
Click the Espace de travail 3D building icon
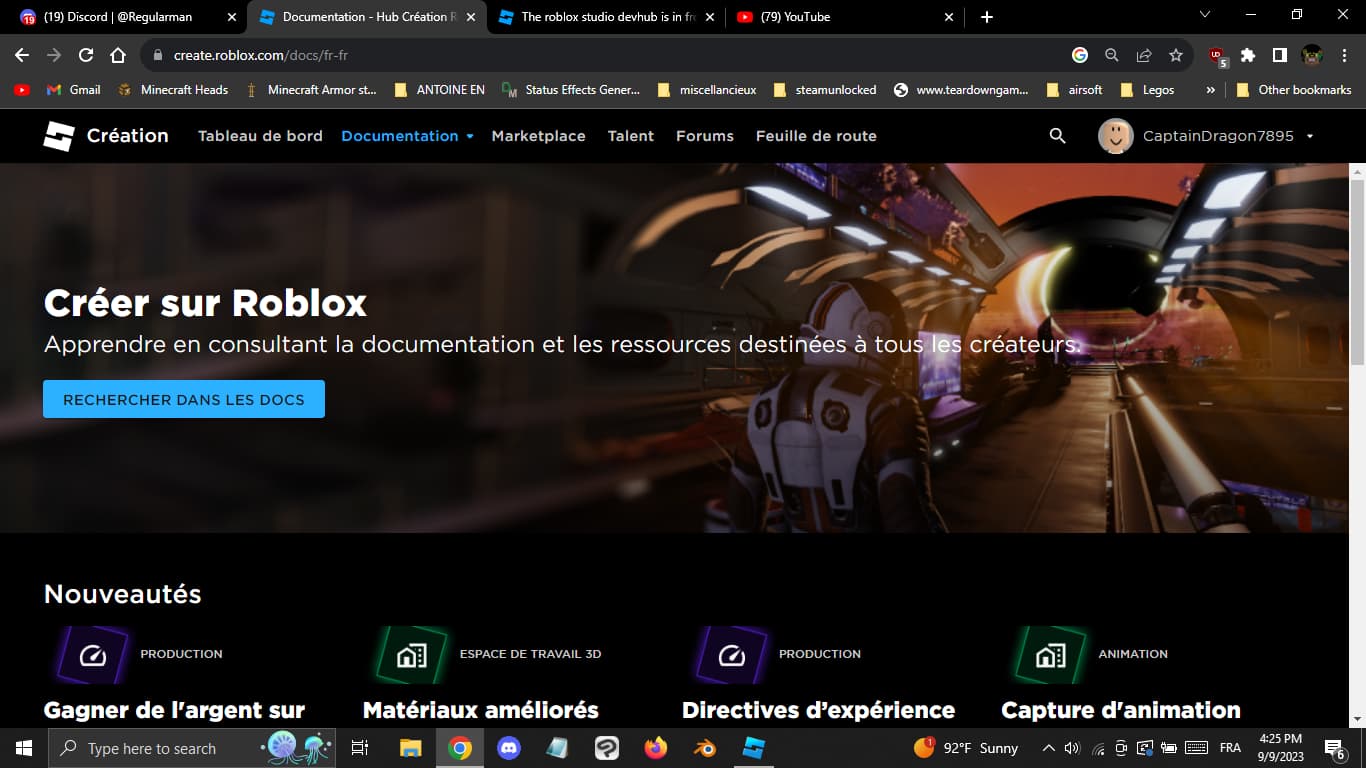pos(410,655)
